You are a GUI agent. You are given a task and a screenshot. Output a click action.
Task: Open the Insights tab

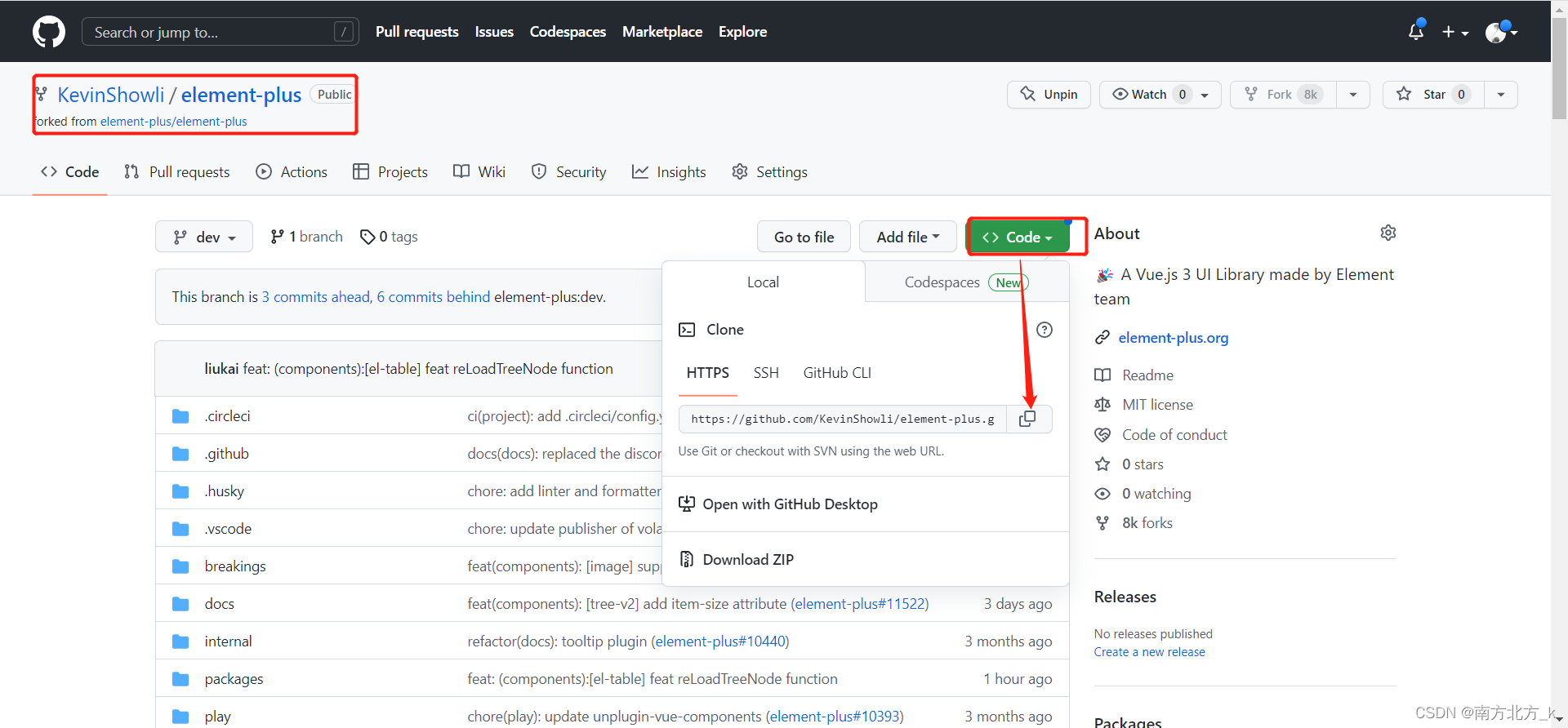point(669,172)
